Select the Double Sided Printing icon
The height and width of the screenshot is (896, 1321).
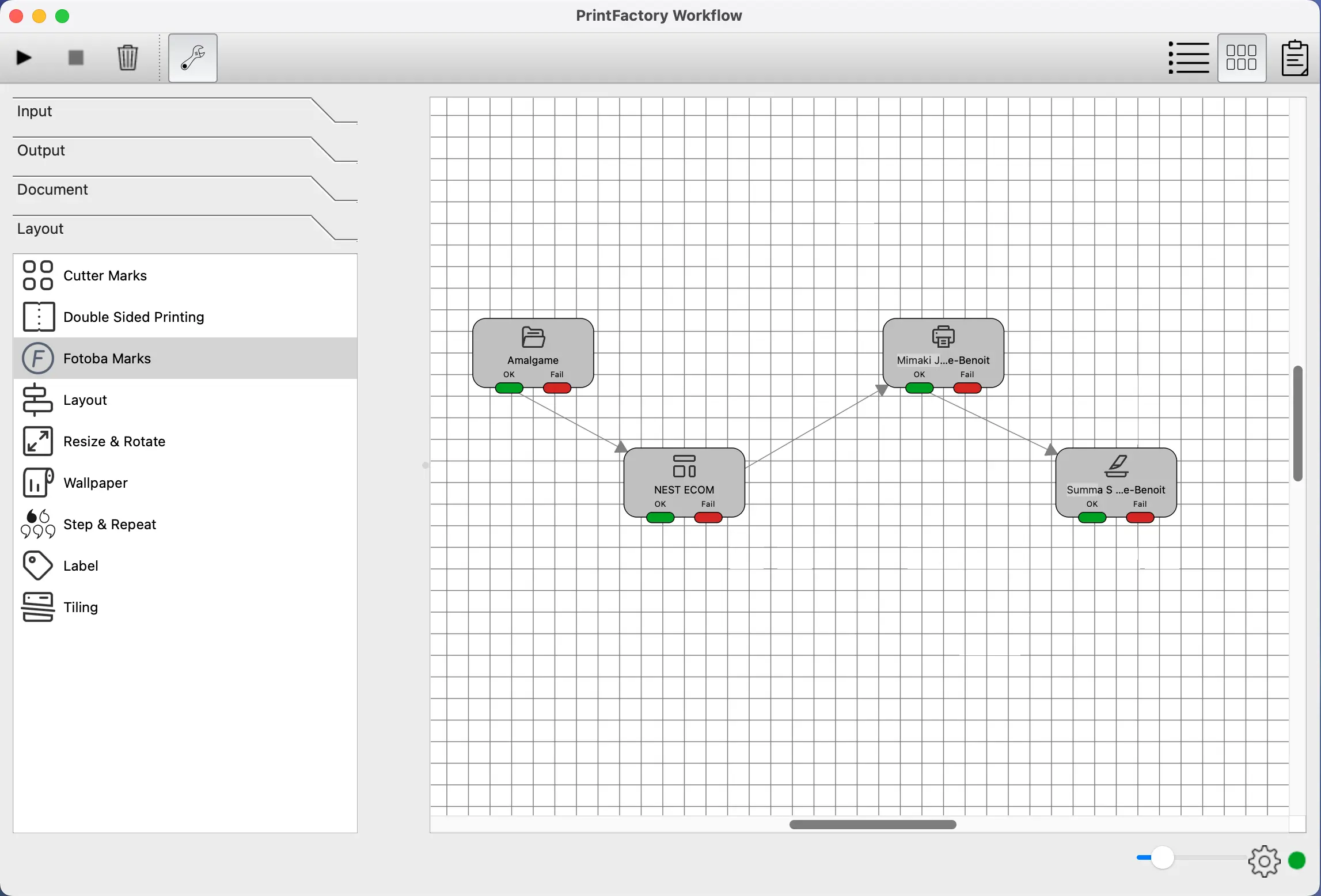[38, 317]
